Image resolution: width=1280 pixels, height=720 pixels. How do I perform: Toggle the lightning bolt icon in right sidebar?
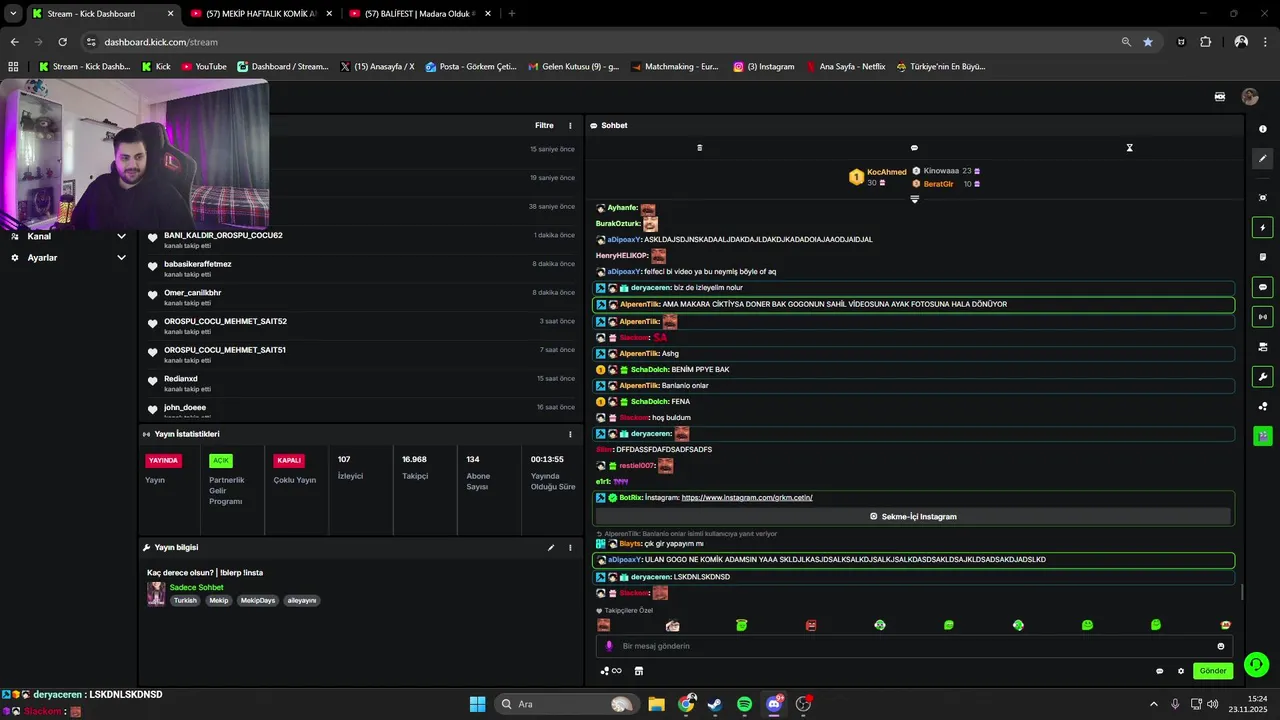pos(1263,228)
